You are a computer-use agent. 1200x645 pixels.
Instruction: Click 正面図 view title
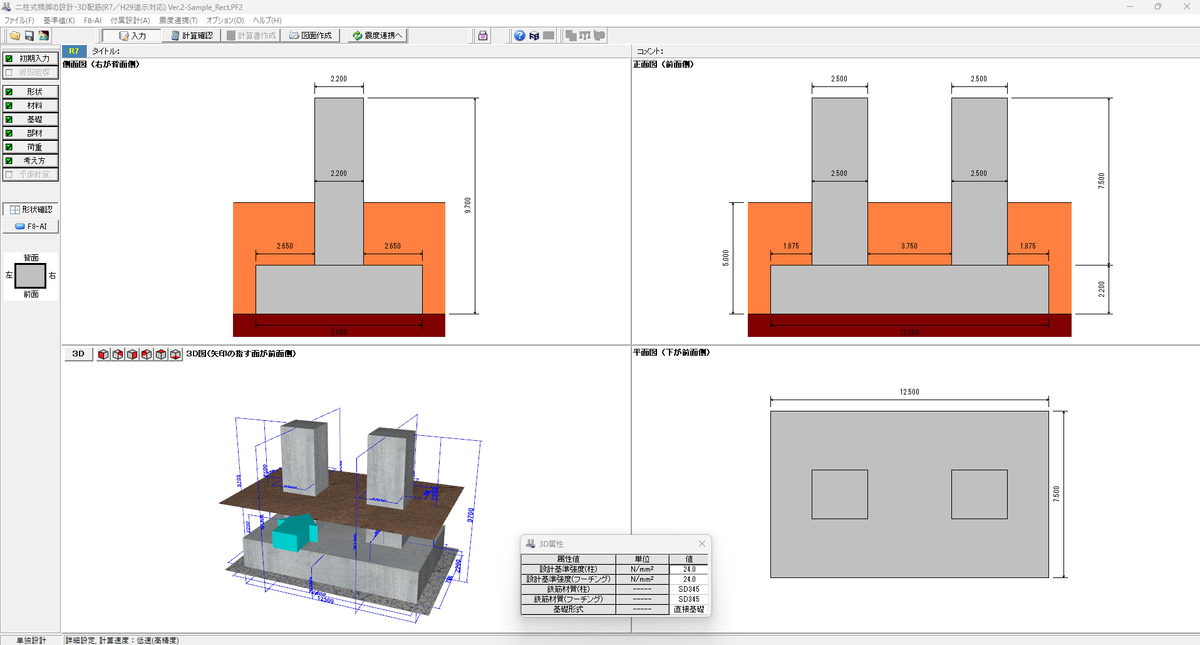[663, 64]
